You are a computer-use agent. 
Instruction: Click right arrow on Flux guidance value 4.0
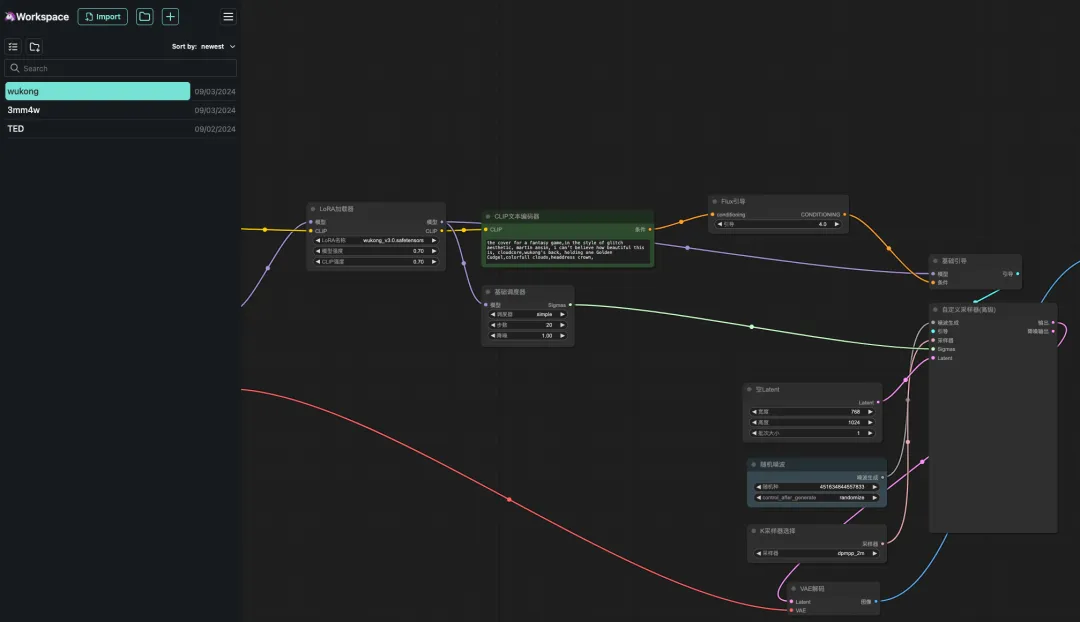(x=838, y=224)
